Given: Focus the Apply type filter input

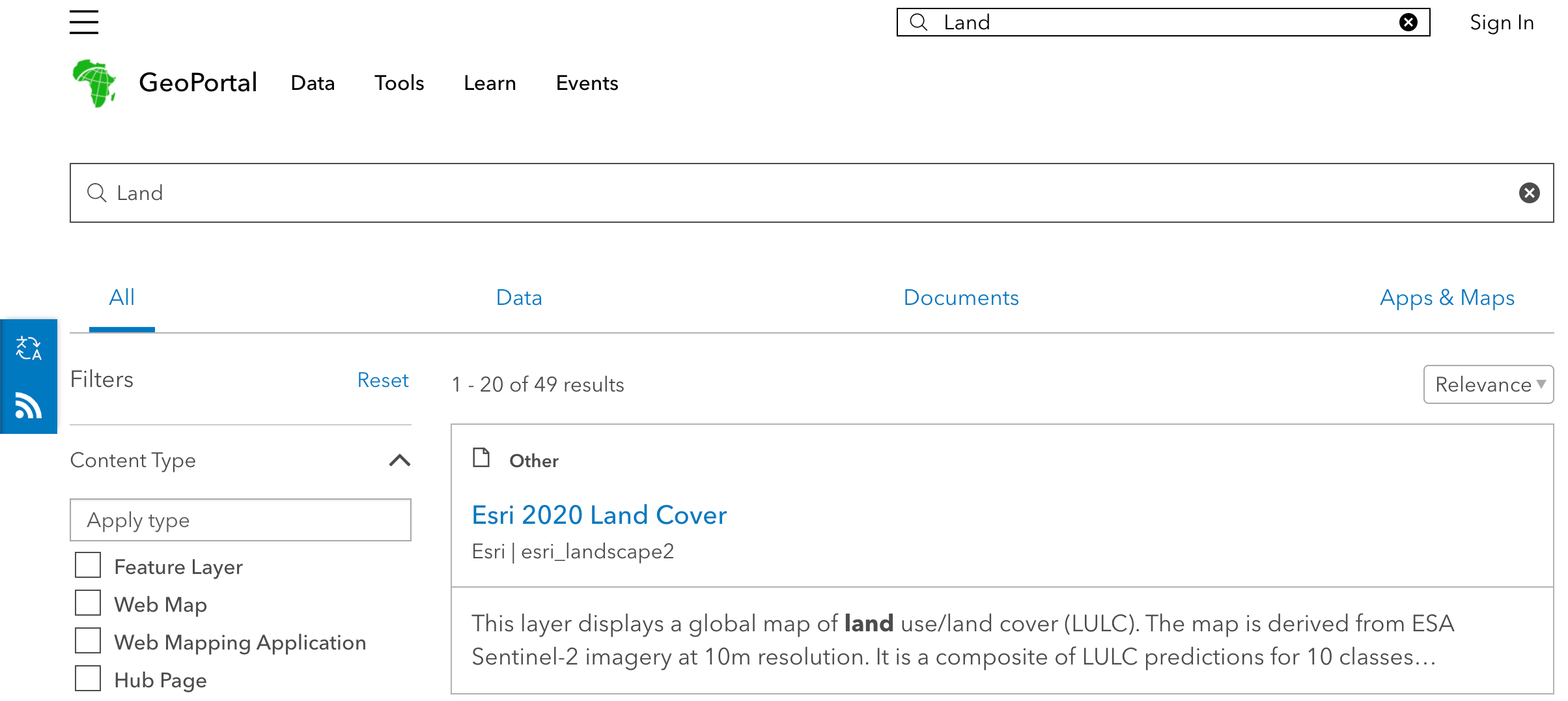Looking at the screenshot, I should 241,520.
